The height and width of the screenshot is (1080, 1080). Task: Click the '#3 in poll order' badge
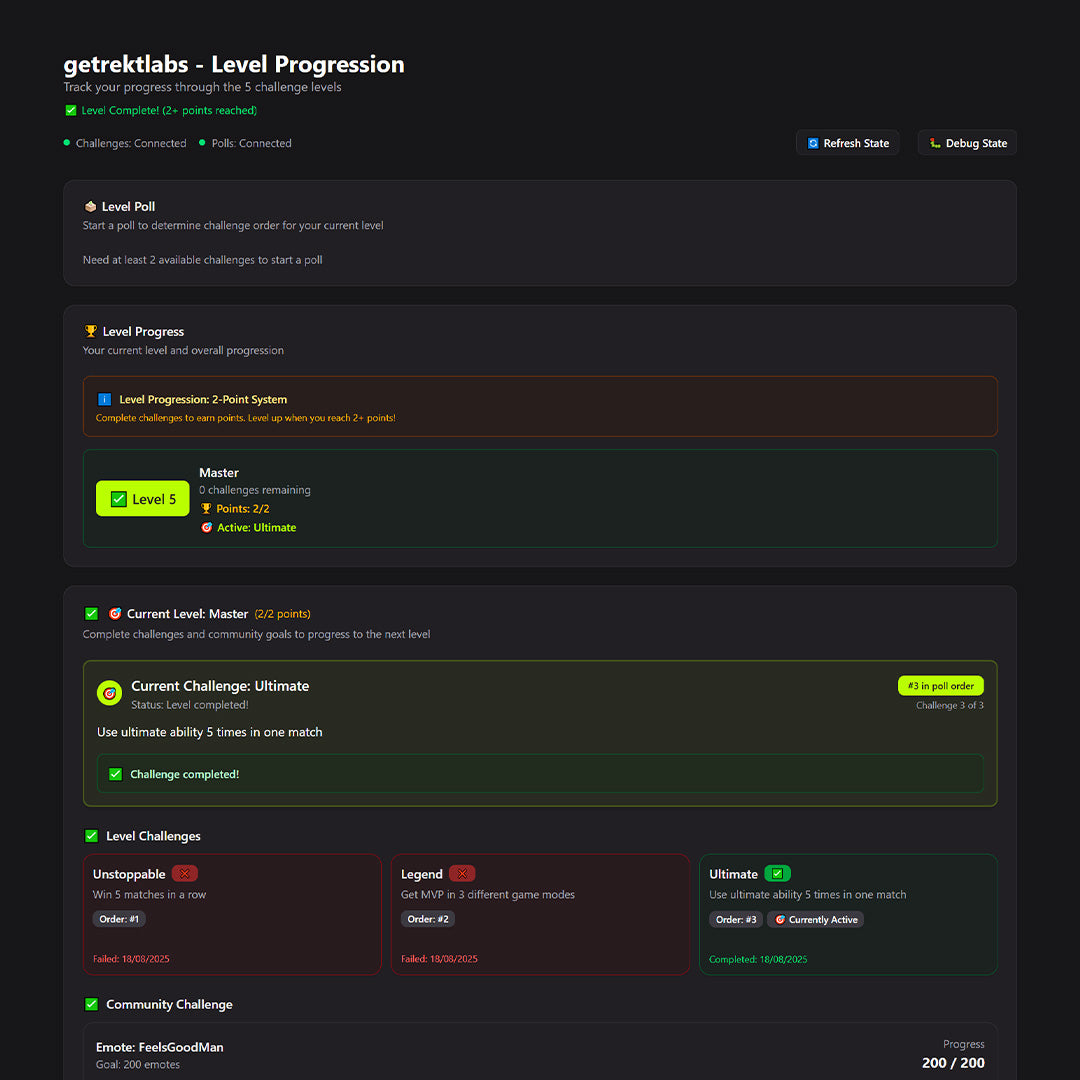940,686
